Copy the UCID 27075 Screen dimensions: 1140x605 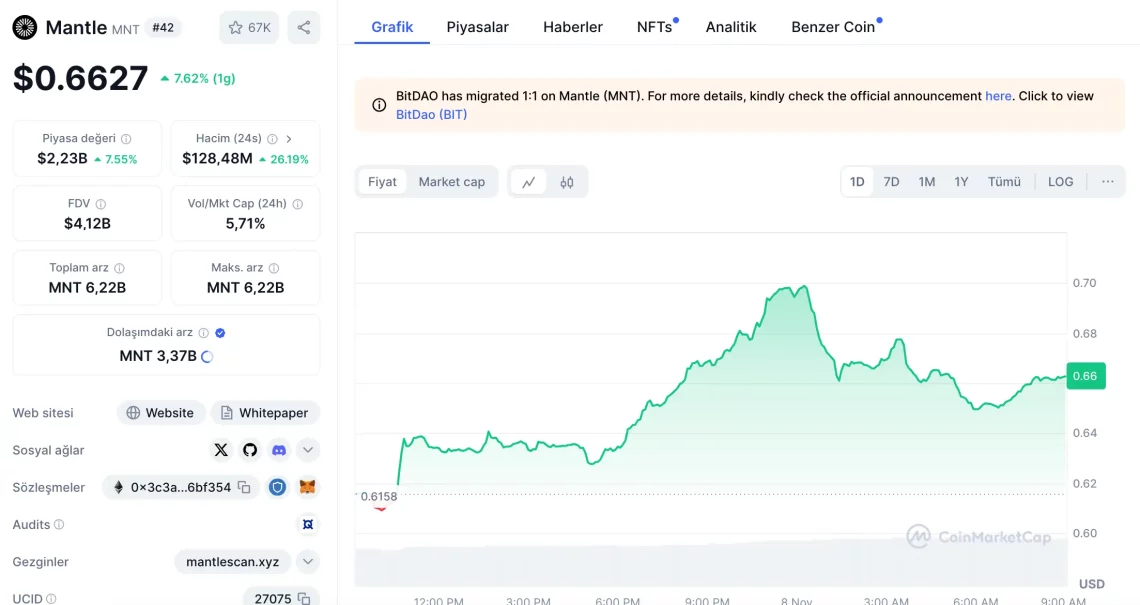[304, 598]
